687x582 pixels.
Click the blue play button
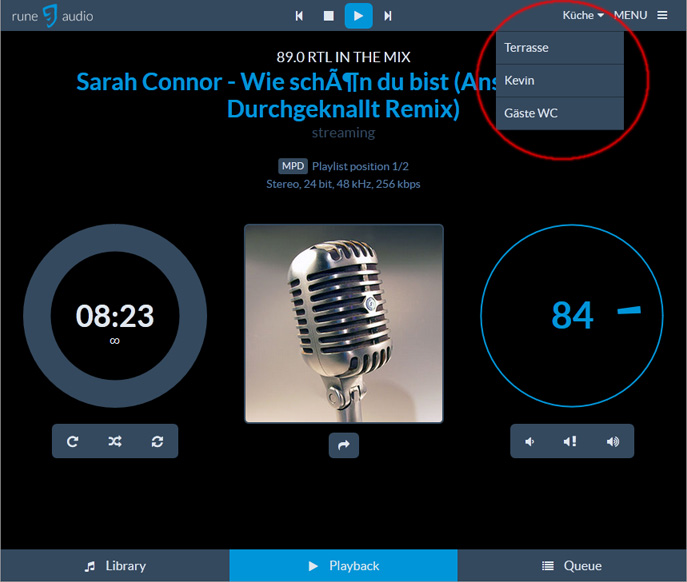(x=358, y=16)
